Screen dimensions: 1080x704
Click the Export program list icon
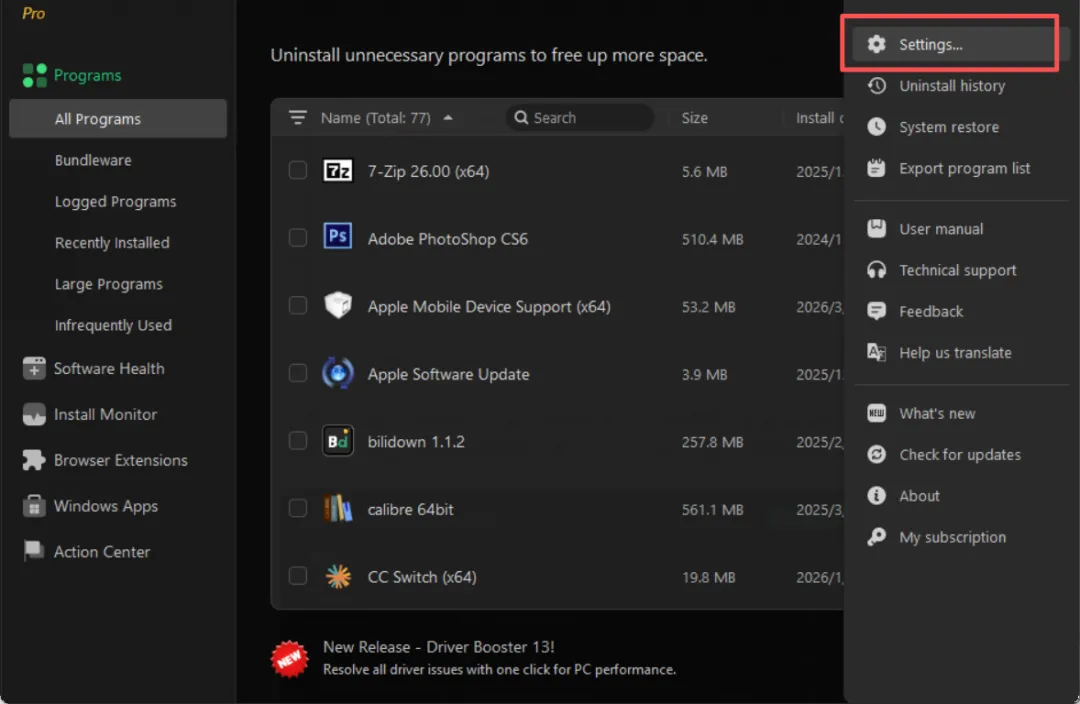coord(876,168)
